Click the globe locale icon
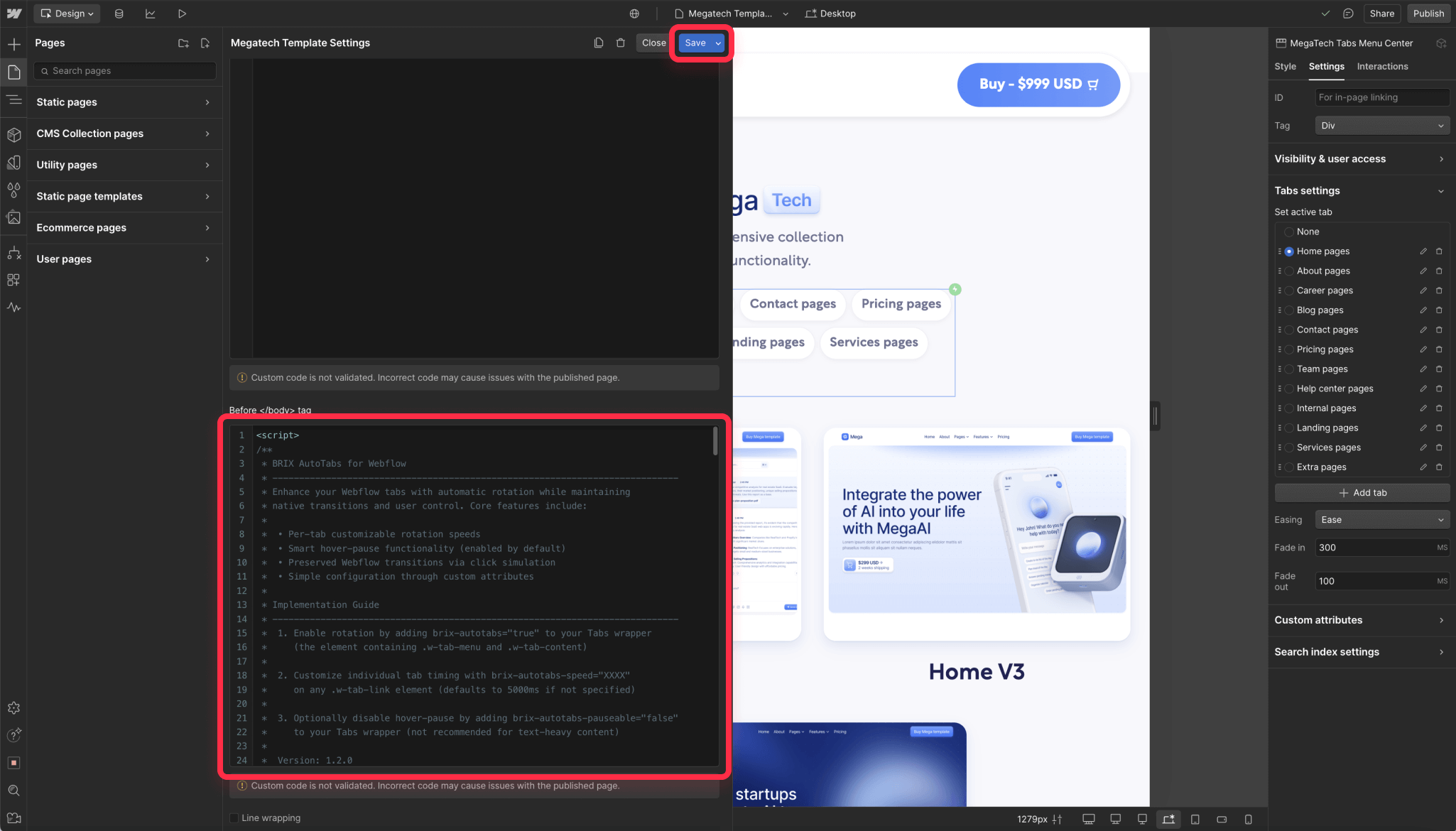Image resolution: width=1456 pixels, height=831 pixels. point(634,13)
